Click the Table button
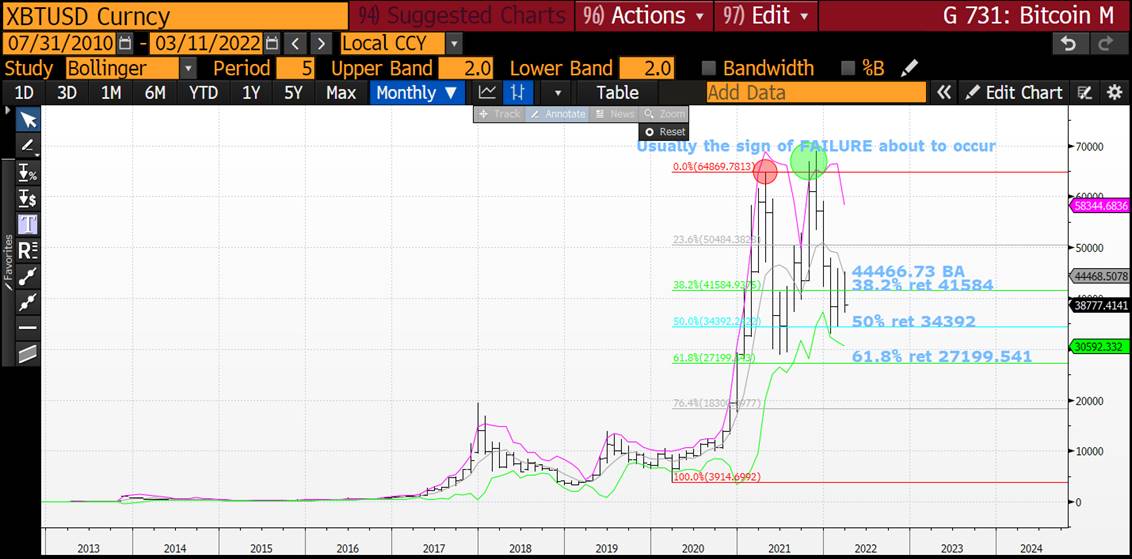1132x559 pixels. (617, 92)
